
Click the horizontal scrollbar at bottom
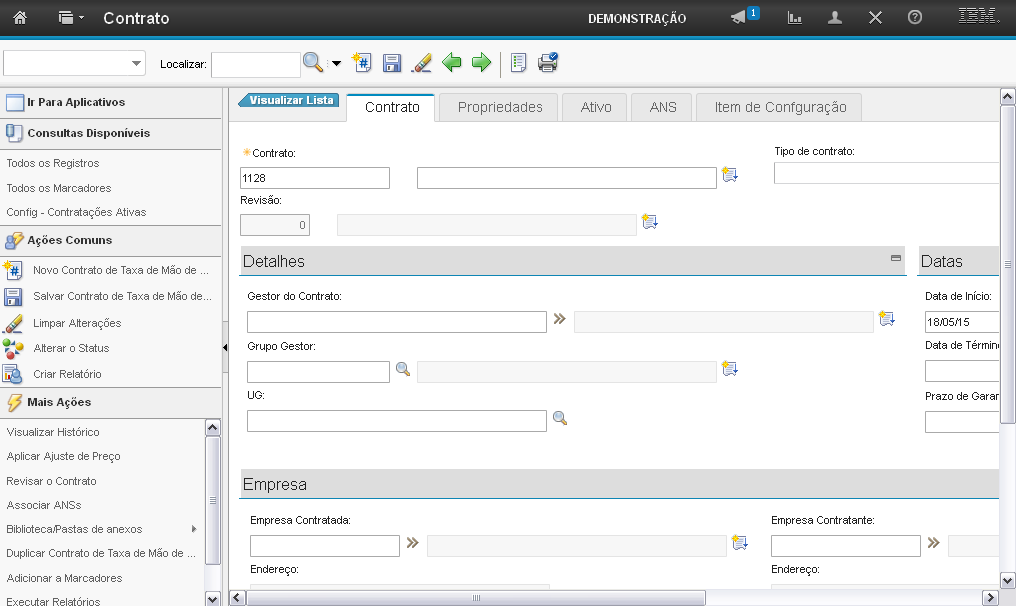point(476,597)
